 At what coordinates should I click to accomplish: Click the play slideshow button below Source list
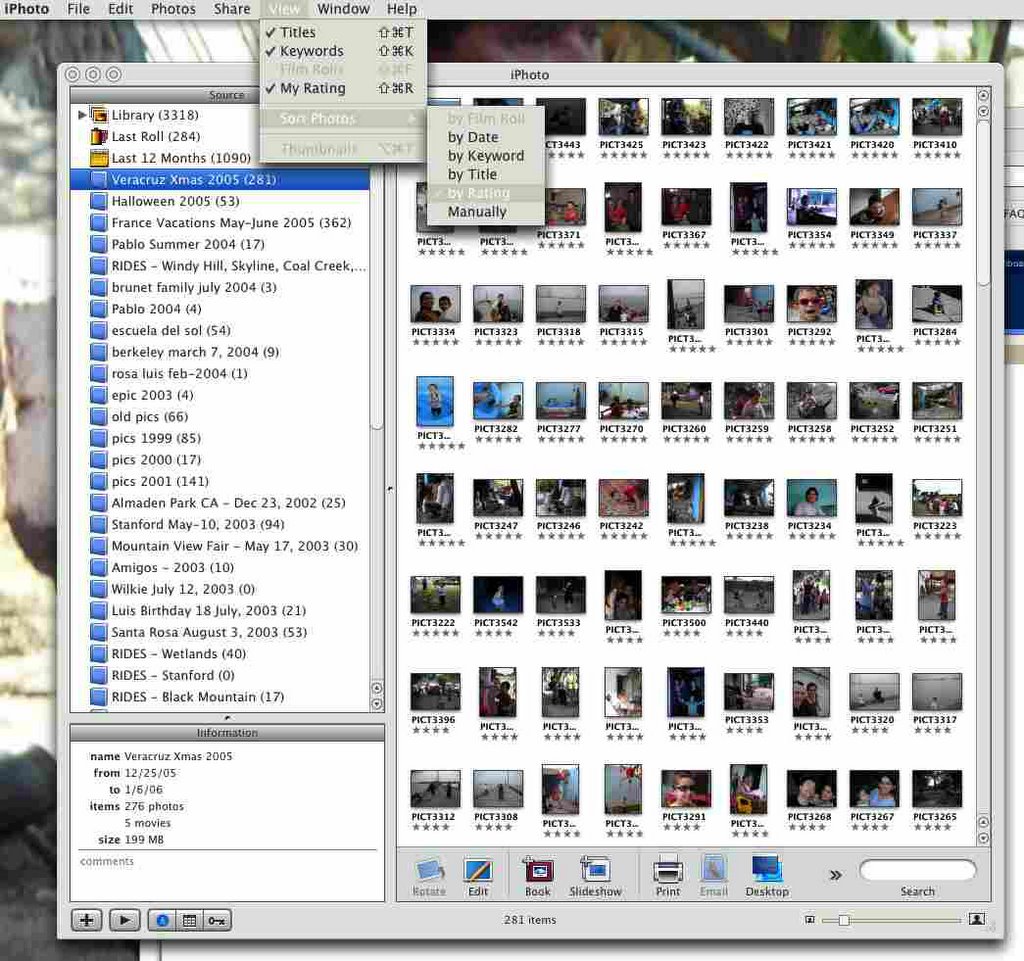click(124, 920)
